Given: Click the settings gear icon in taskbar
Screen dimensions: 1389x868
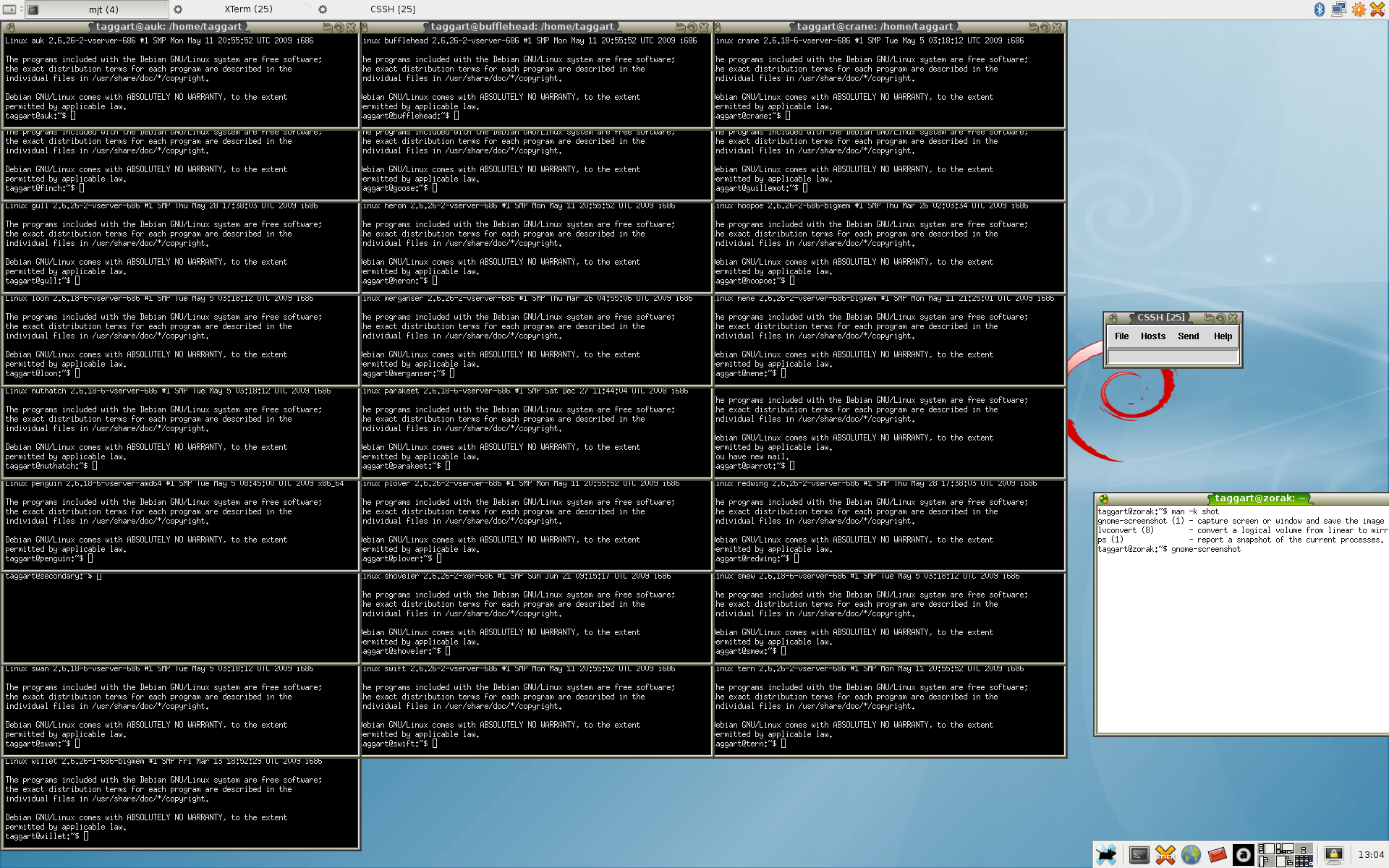Looking at the screenshot, I should [x=178, y=7].
